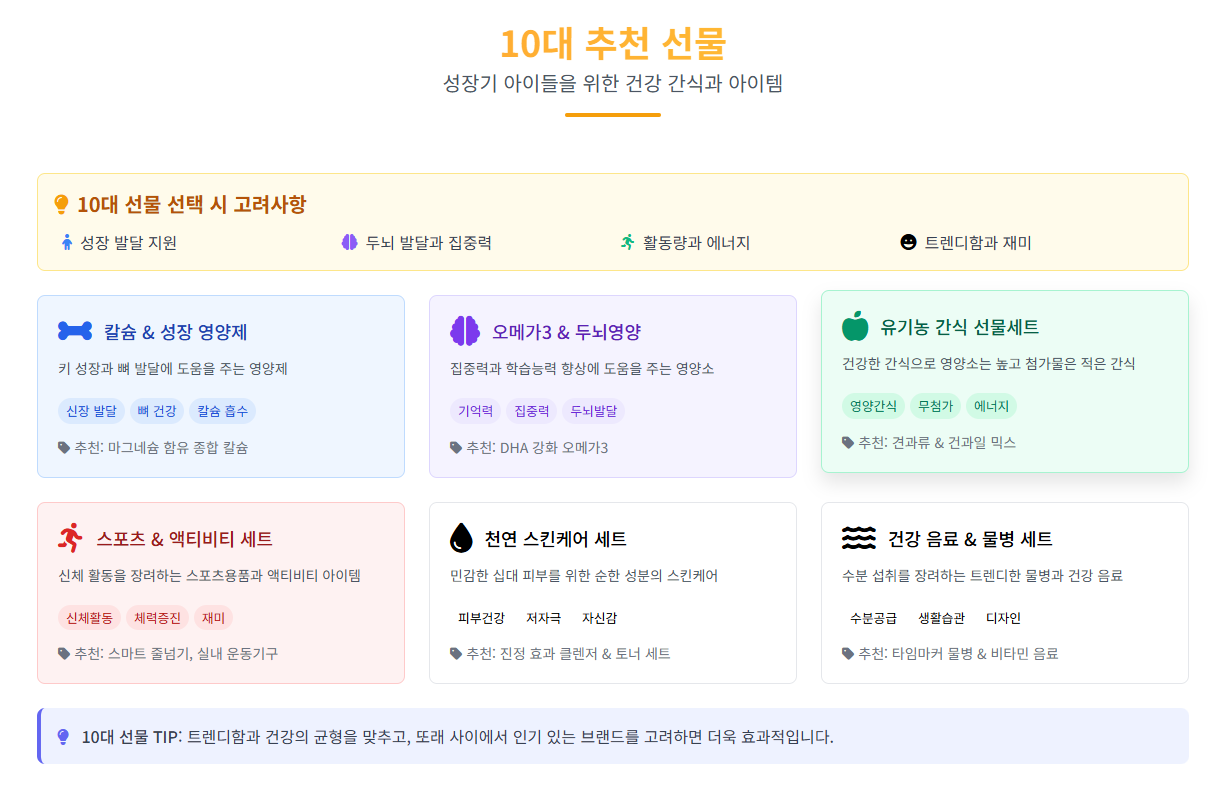Click the lightbulb icon in the 선물 TIP banner
This screenshot has height=791, width=1230.
(x=63, y=737)
